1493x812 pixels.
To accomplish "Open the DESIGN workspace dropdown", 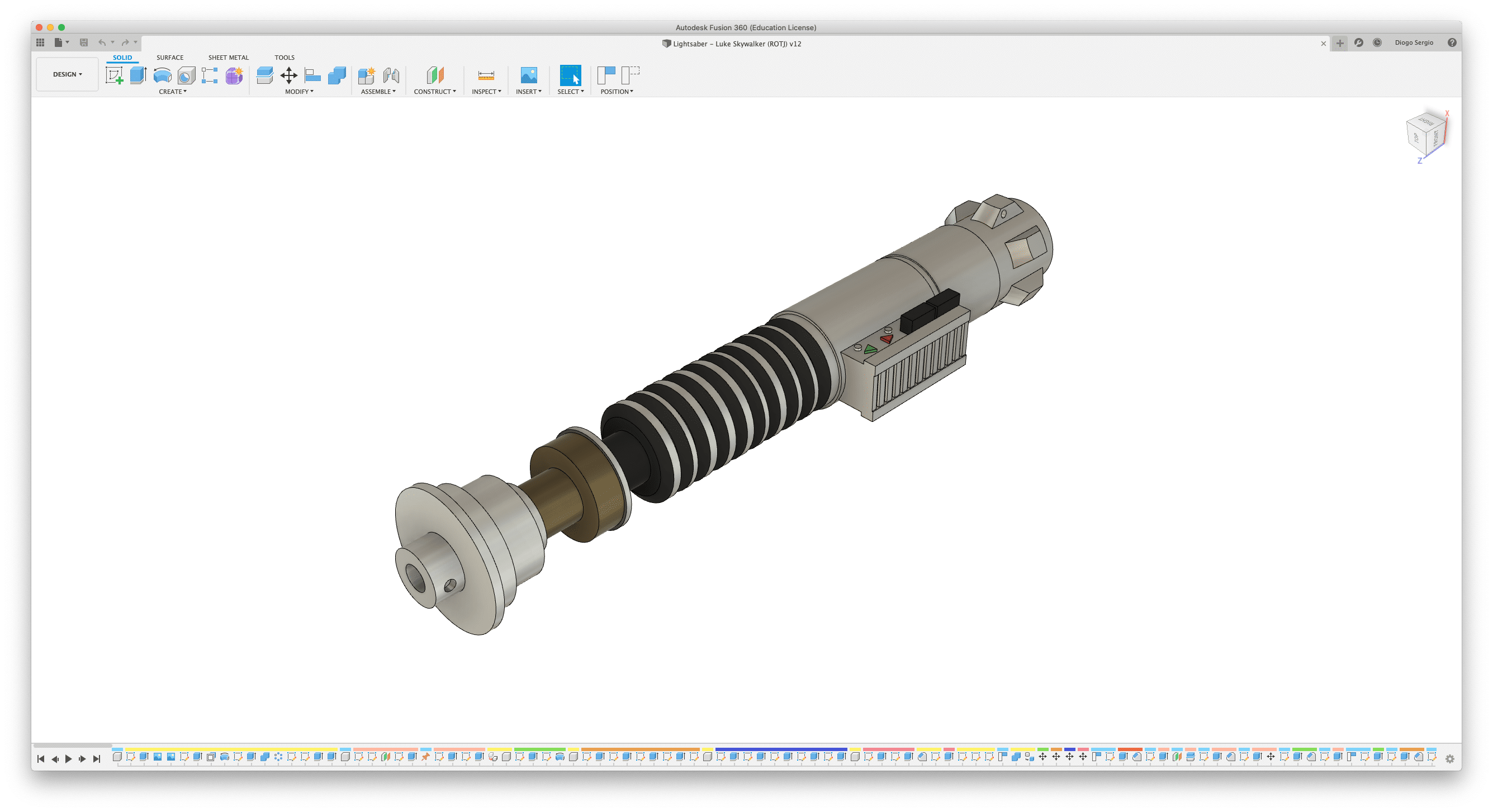I will pyautogui.click(x=67, y=74).
